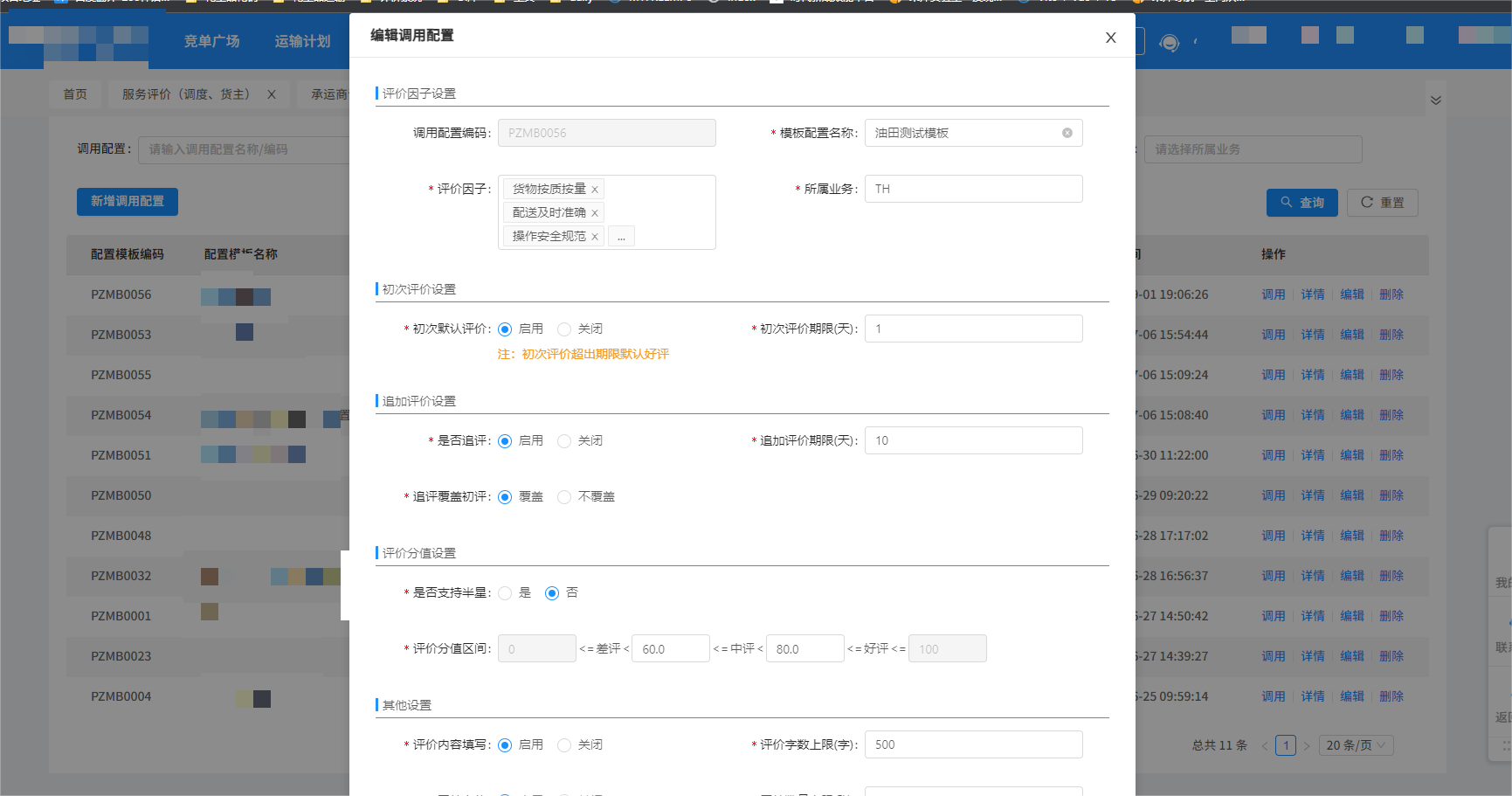Click 详情 for PZMB0001 row
The height and width of the screenshot is (796, 1512).
click(1312, 616)
